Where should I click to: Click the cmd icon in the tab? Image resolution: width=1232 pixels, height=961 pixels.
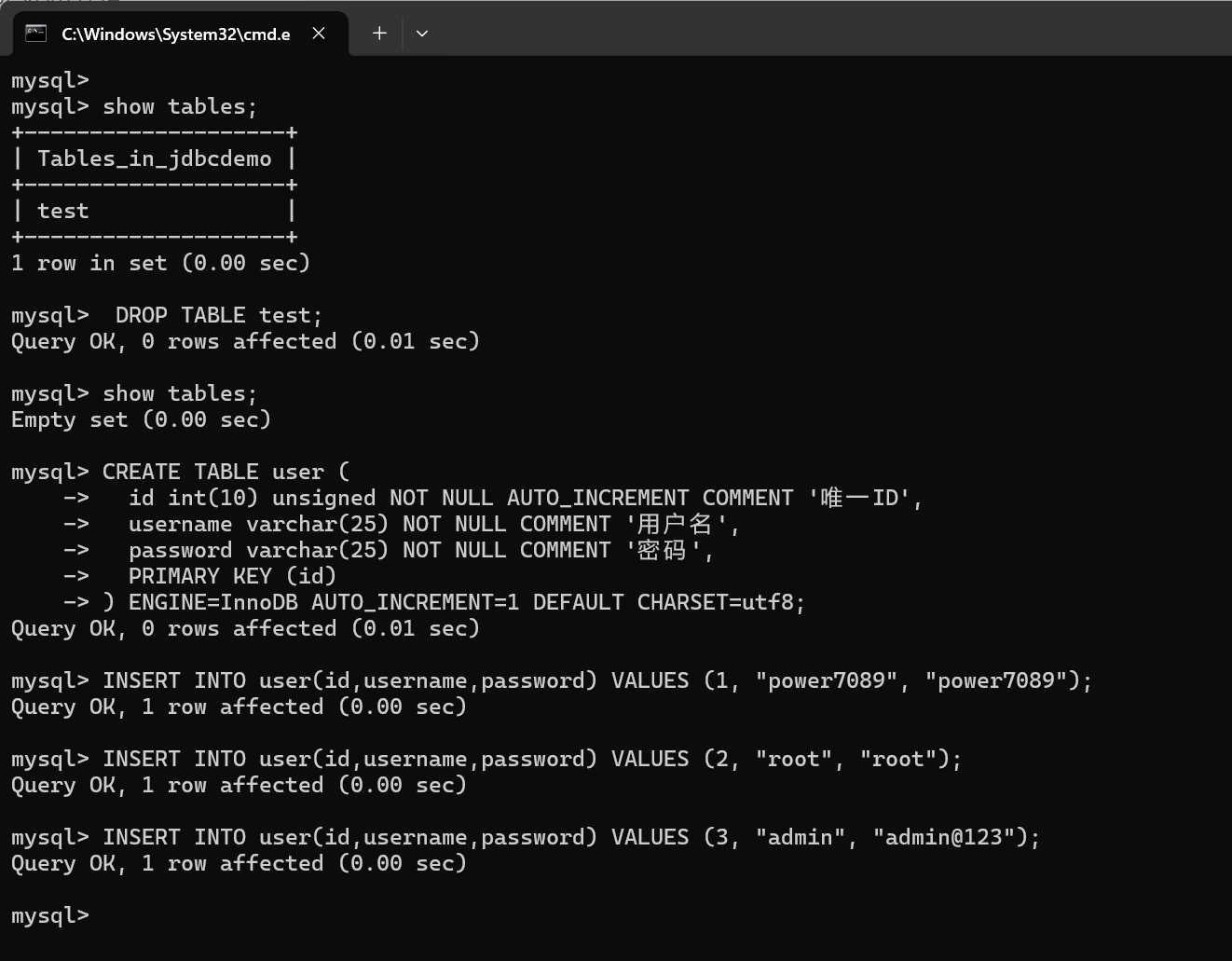coord(35,34)
